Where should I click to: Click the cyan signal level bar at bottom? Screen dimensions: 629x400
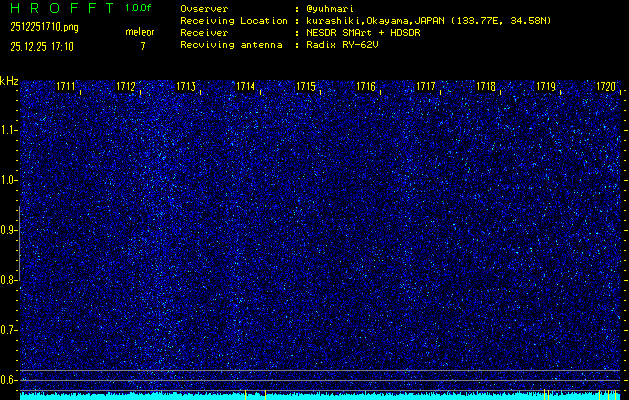[x=320, y=396]
